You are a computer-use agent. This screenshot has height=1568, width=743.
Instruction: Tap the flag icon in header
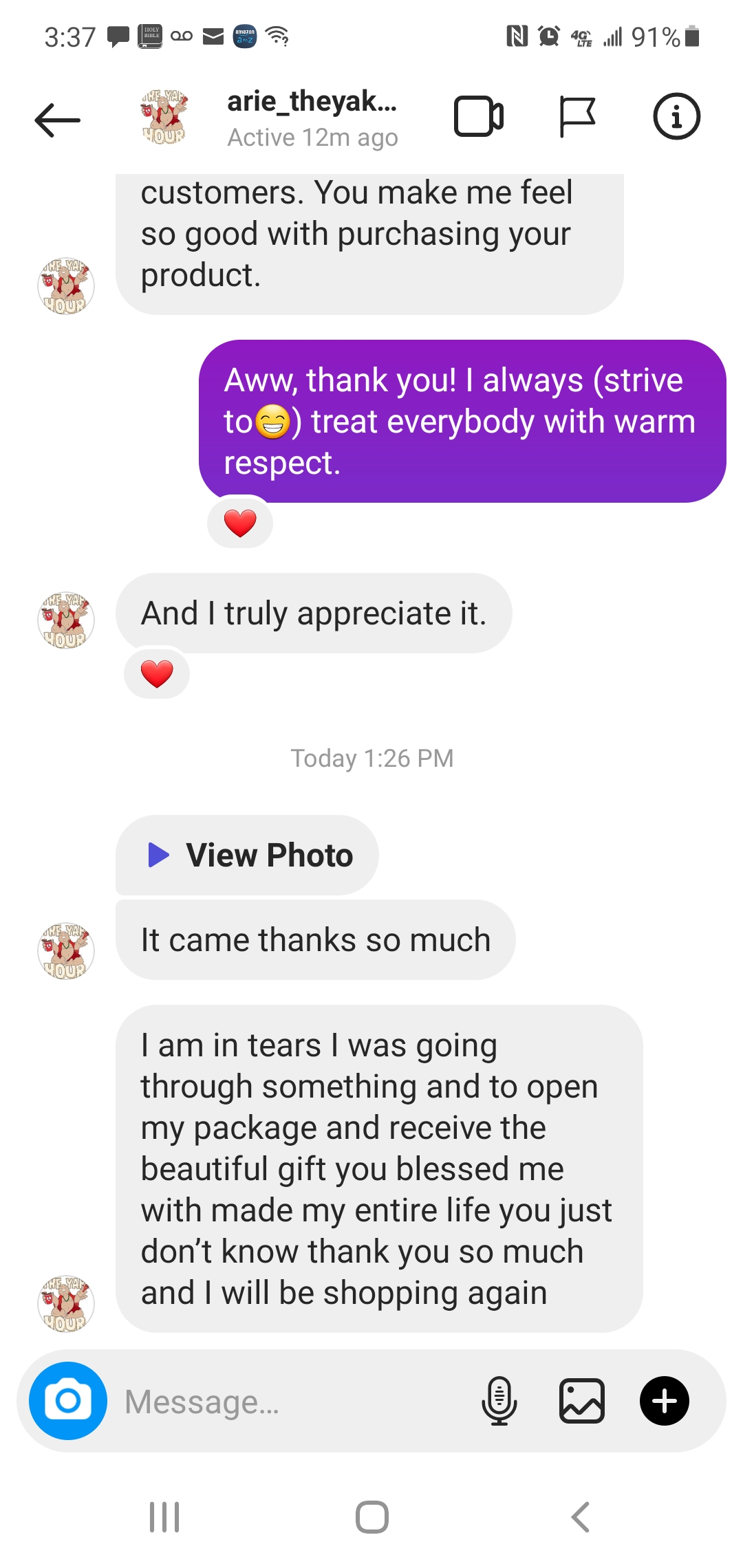click(x=577, y=117)
